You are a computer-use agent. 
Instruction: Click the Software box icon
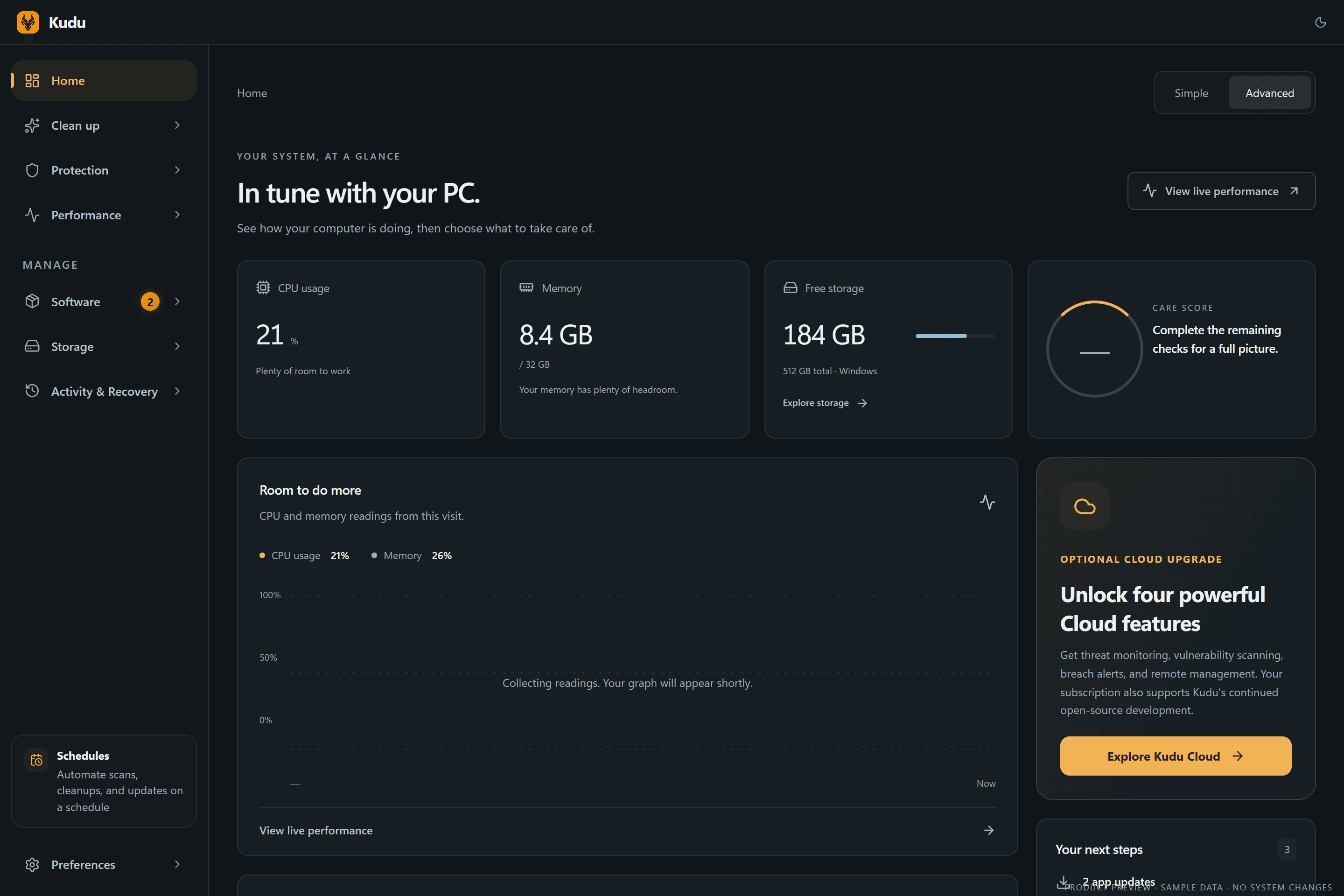(x=32, y=301)
